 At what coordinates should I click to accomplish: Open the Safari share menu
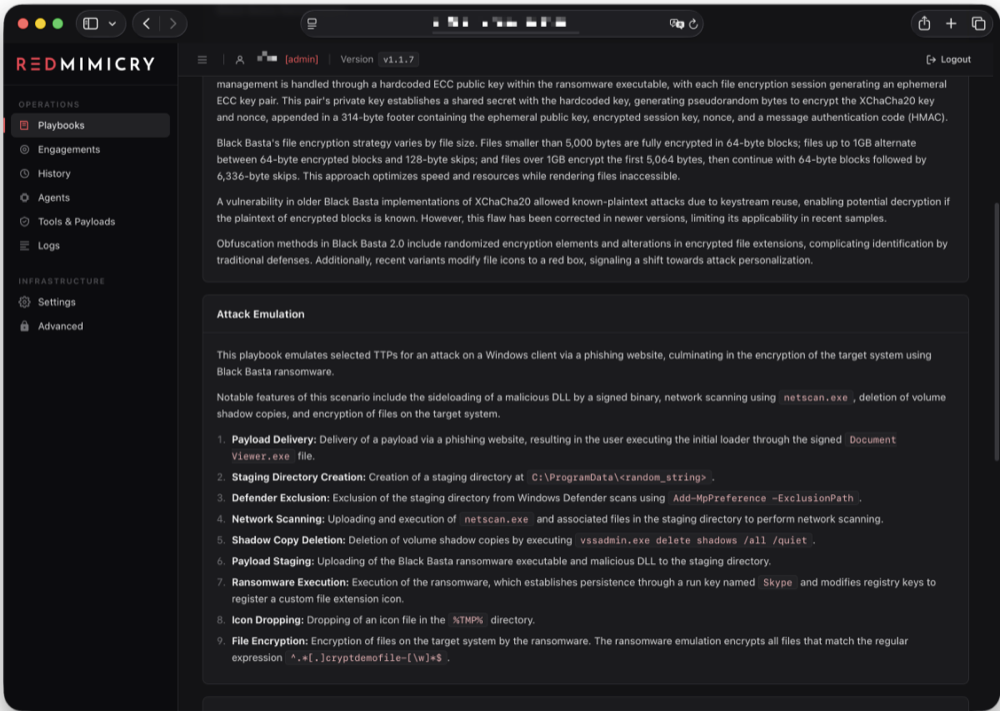pos(924,24)
